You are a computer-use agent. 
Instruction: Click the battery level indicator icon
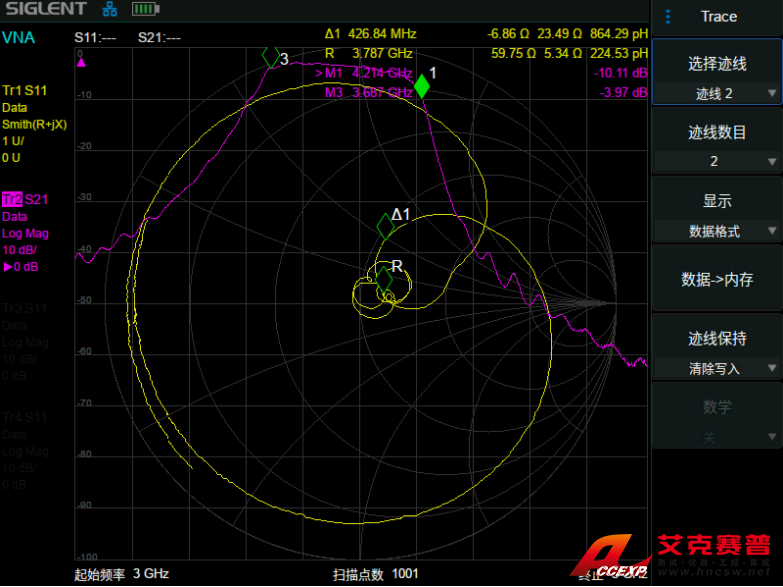click(x=145, y=10)
